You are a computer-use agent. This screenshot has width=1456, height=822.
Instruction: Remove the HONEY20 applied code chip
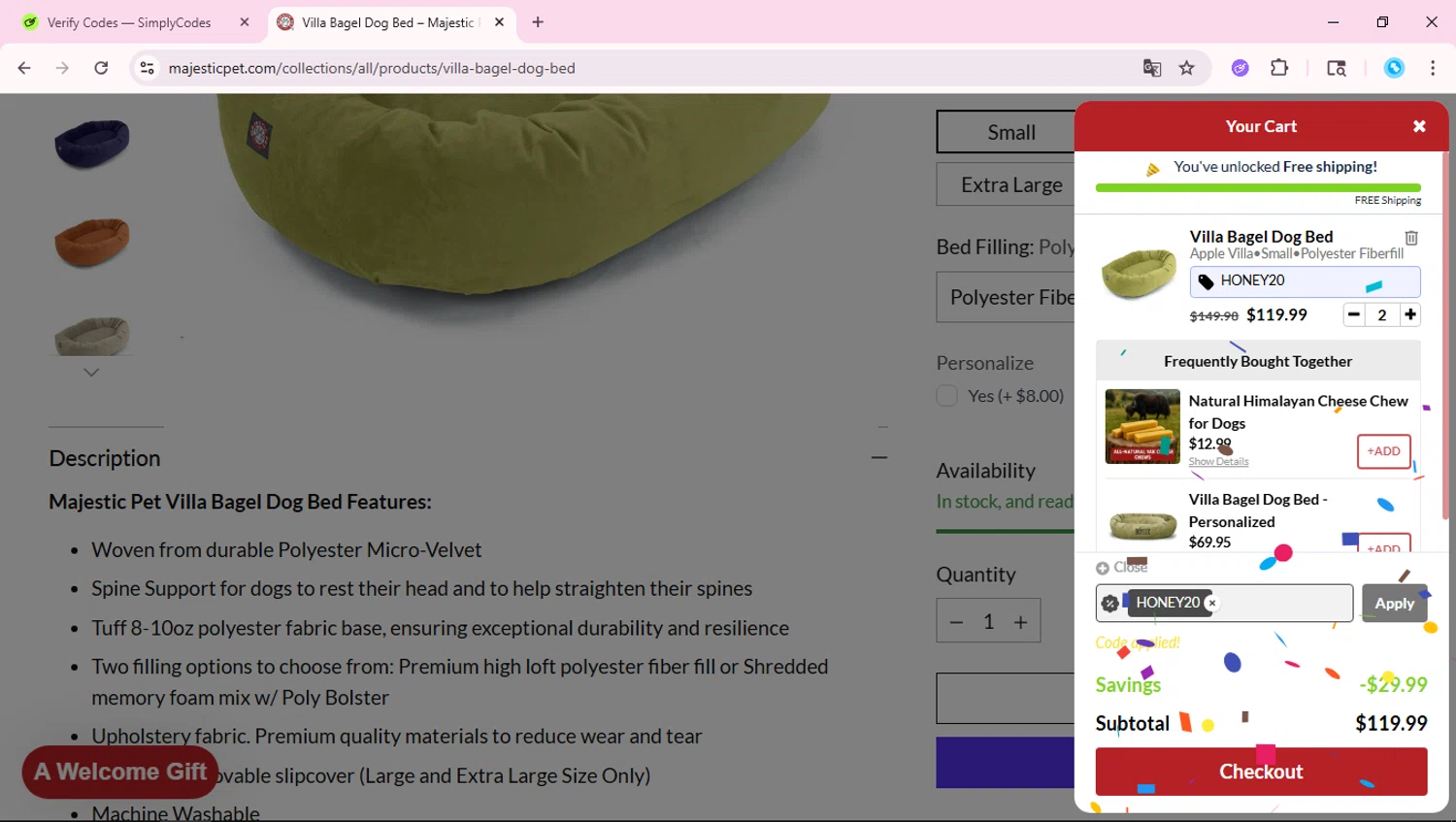click(x=1211, y=603)
